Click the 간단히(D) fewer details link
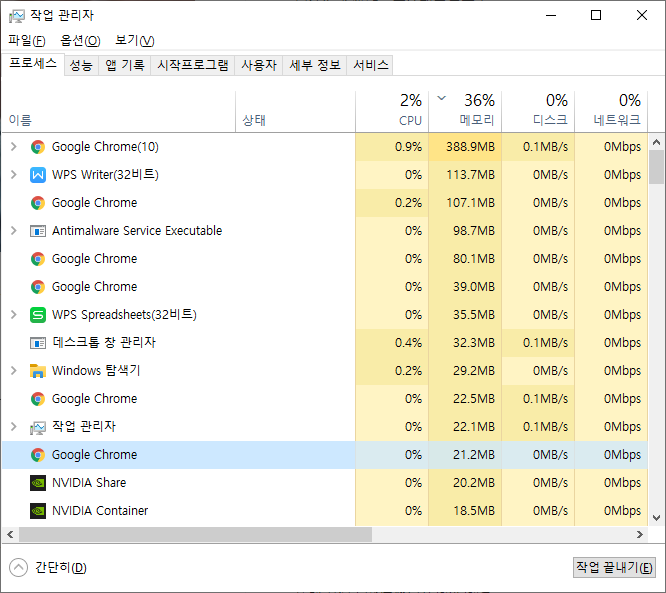 point(61,568)
